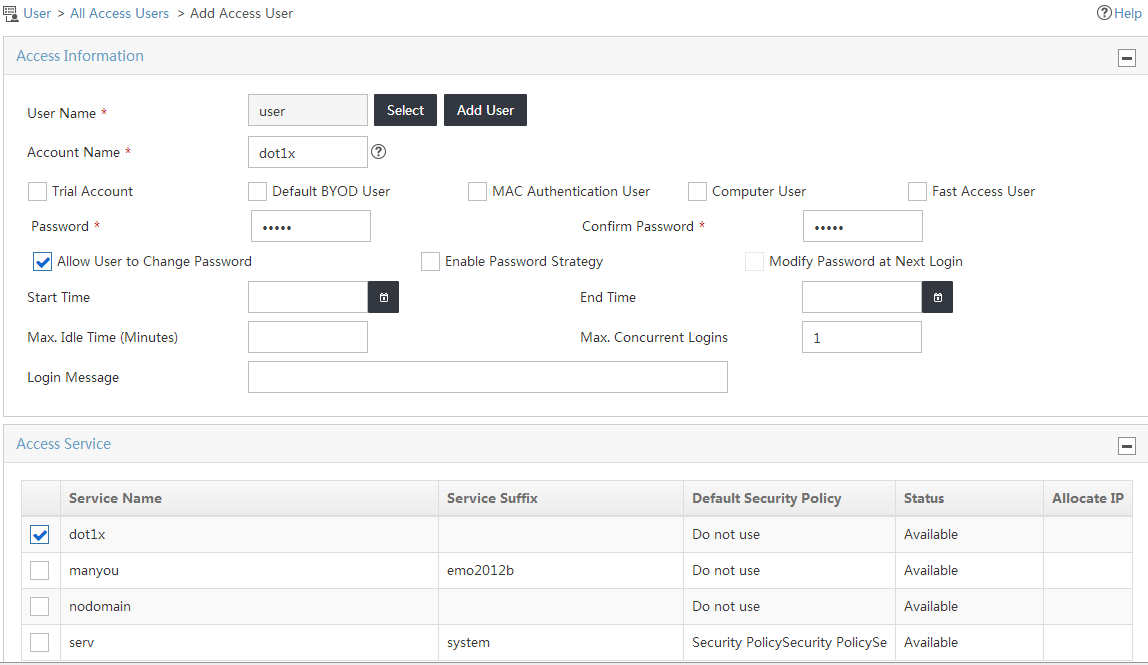This screenshot has width=1148, height=665.
Task: Select the nodomain service checkbox
Action: (40, 606)
